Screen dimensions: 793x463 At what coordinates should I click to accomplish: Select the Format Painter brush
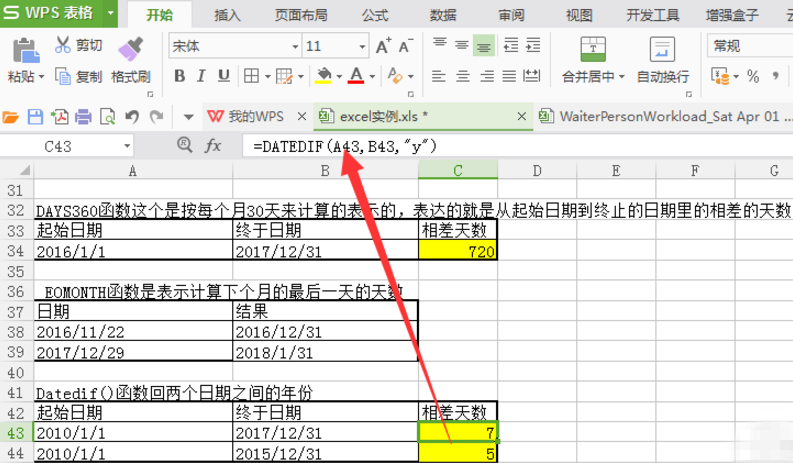130,49
